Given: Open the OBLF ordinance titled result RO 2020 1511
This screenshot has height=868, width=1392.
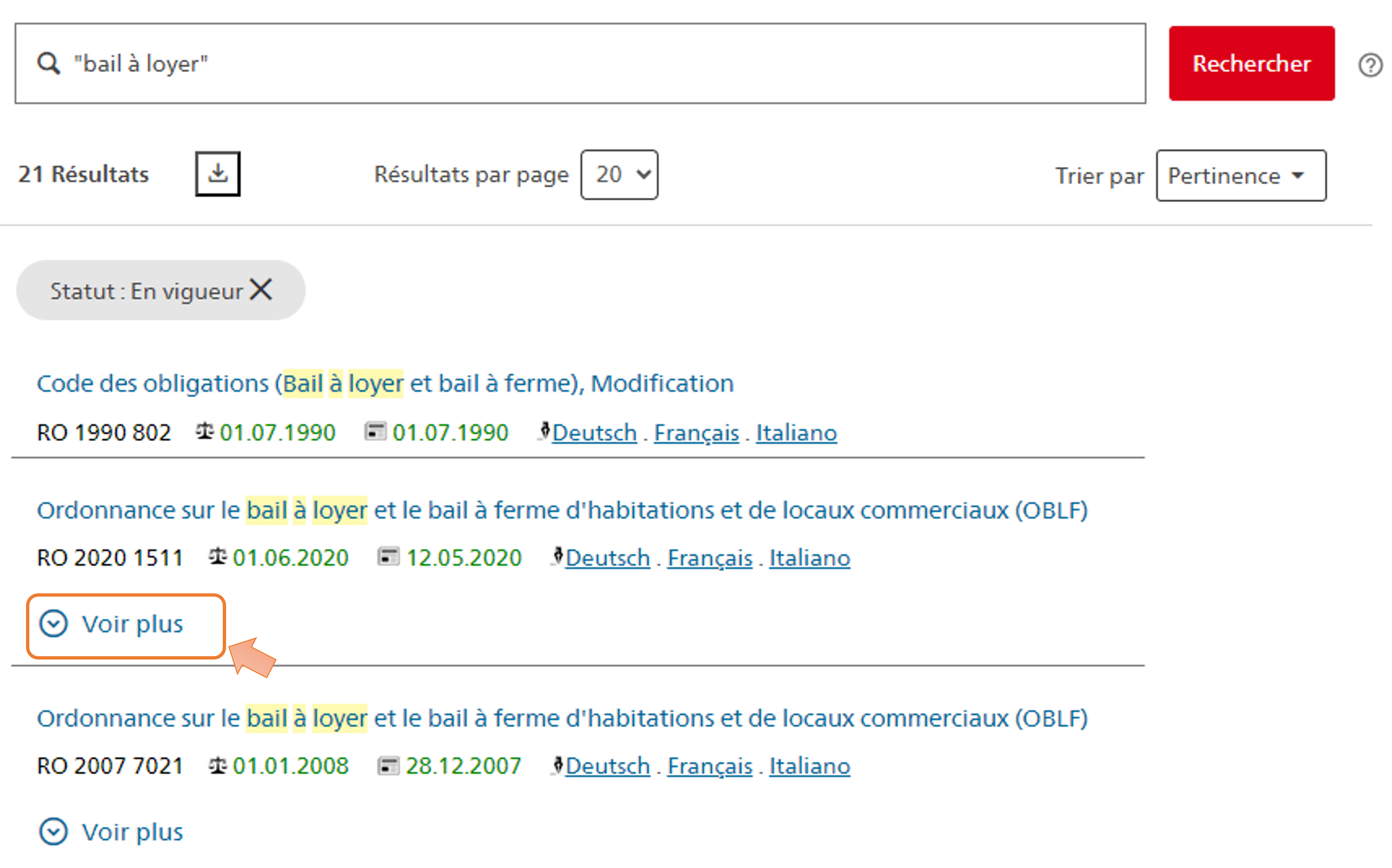Looking at the screenshot, I should pos(561,511).
